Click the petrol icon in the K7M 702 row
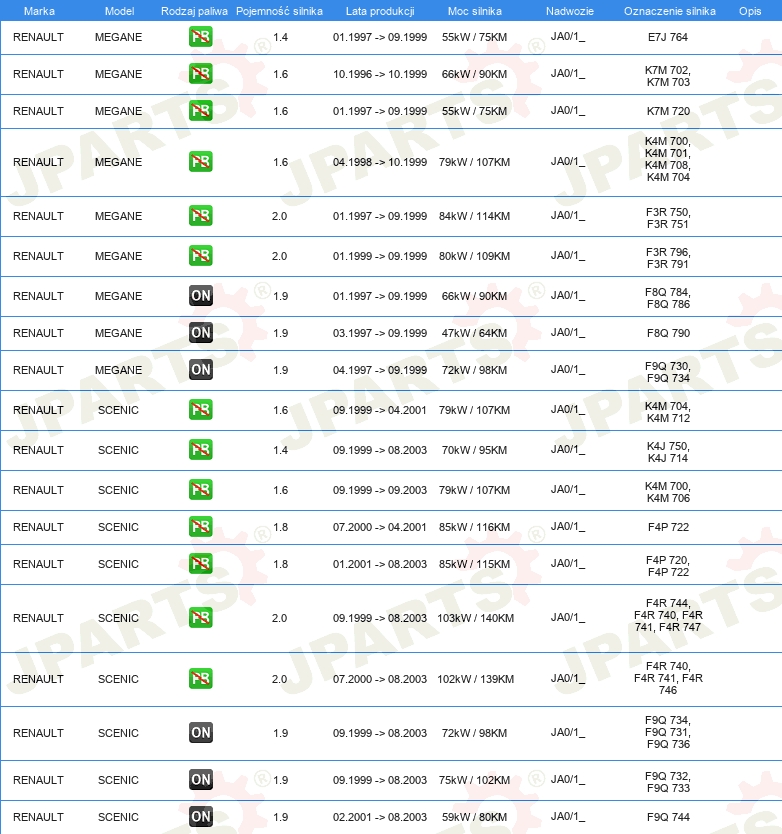This screenshot has height=834, width=782. [201, 73]
